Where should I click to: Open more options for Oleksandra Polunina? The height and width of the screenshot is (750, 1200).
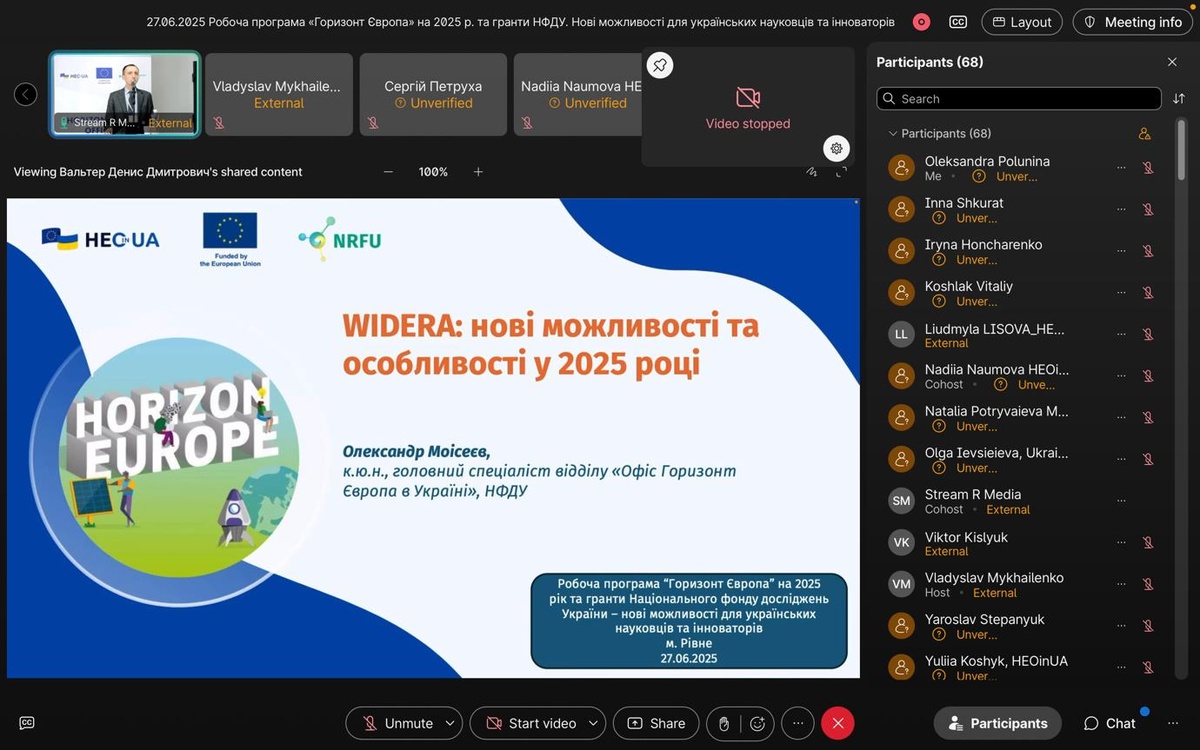tap(1122, 168)
